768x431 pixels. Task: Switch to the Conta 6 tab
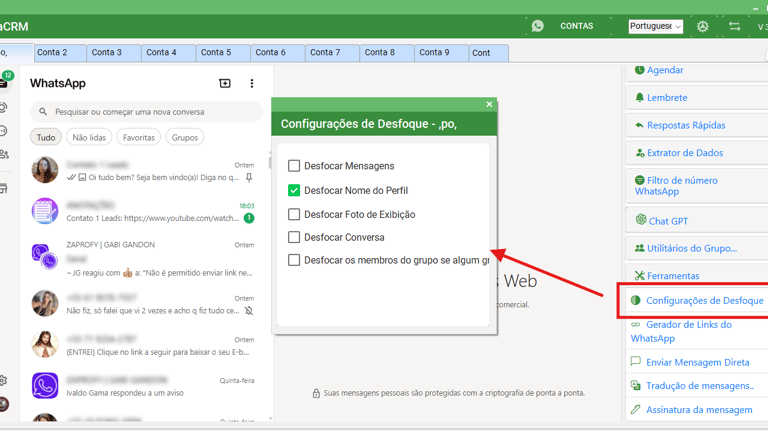click(x=278, y=53)
